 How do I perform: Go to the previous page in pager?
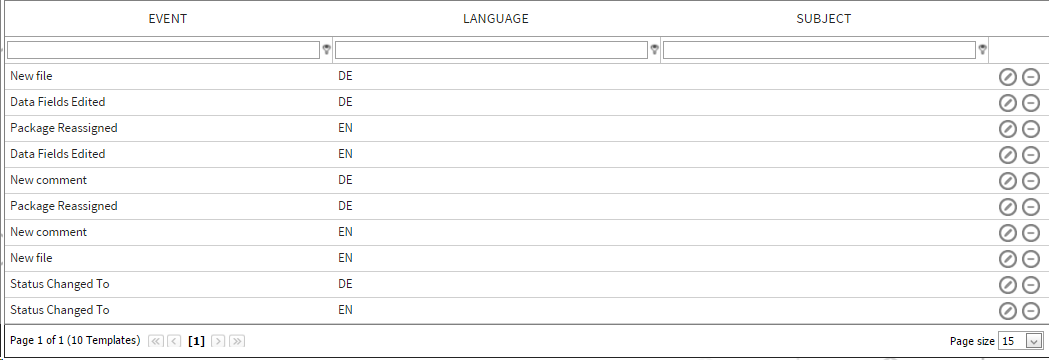pos(174,341)
